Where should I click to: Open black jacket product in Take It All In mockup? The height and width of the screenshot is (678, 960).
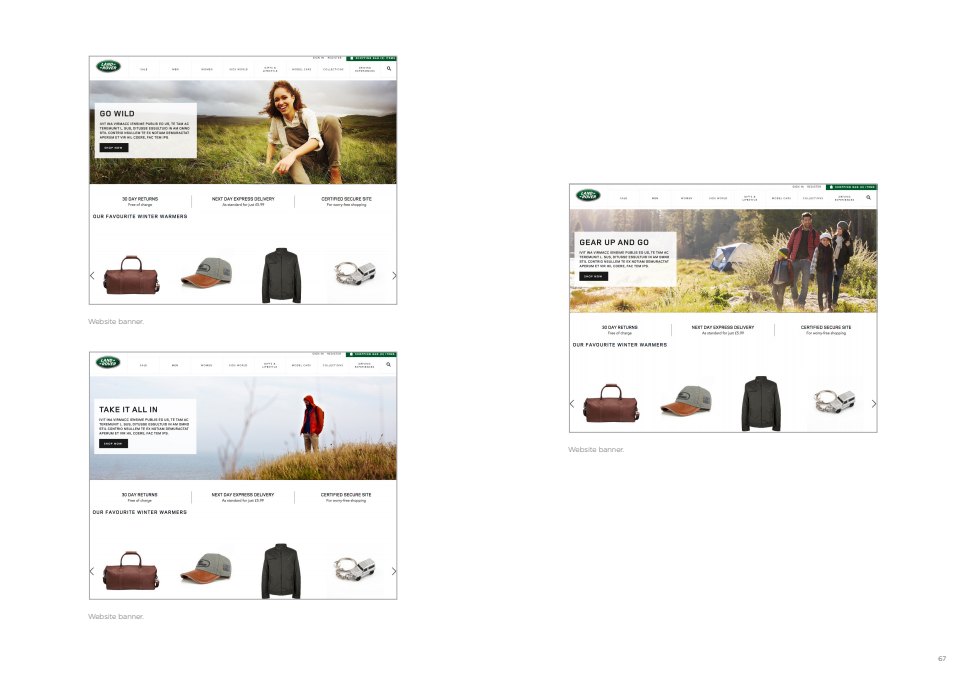pos(282,571)
